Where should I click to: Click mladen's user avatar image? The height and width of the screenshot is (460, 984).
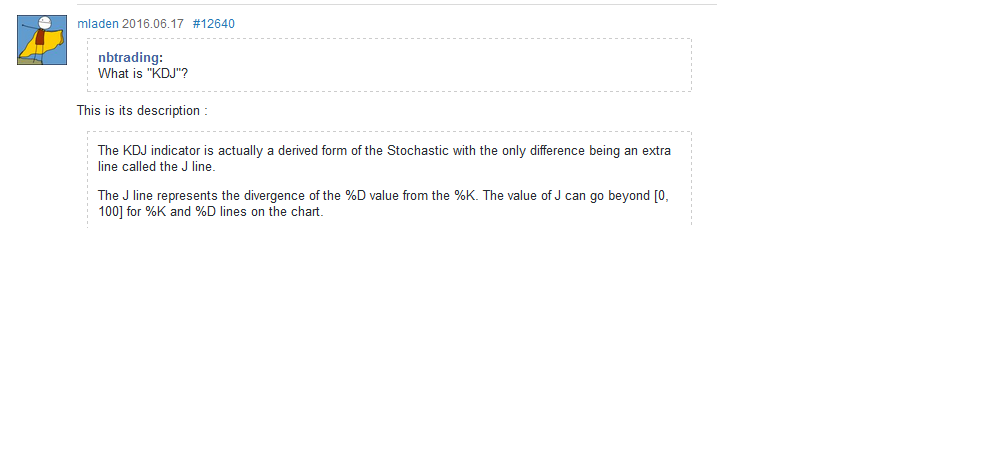(42, 41)
